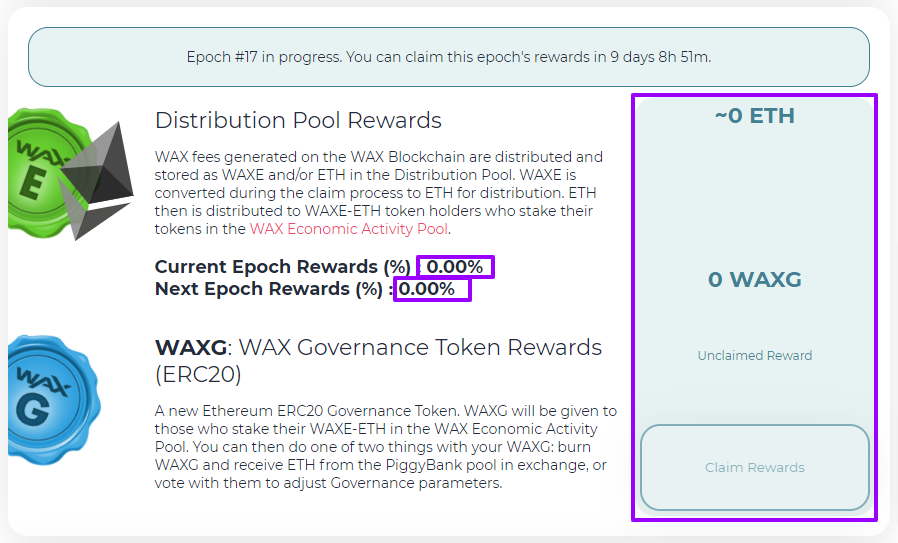Open the WAX Economic Activity Pool link

point(349,229)
